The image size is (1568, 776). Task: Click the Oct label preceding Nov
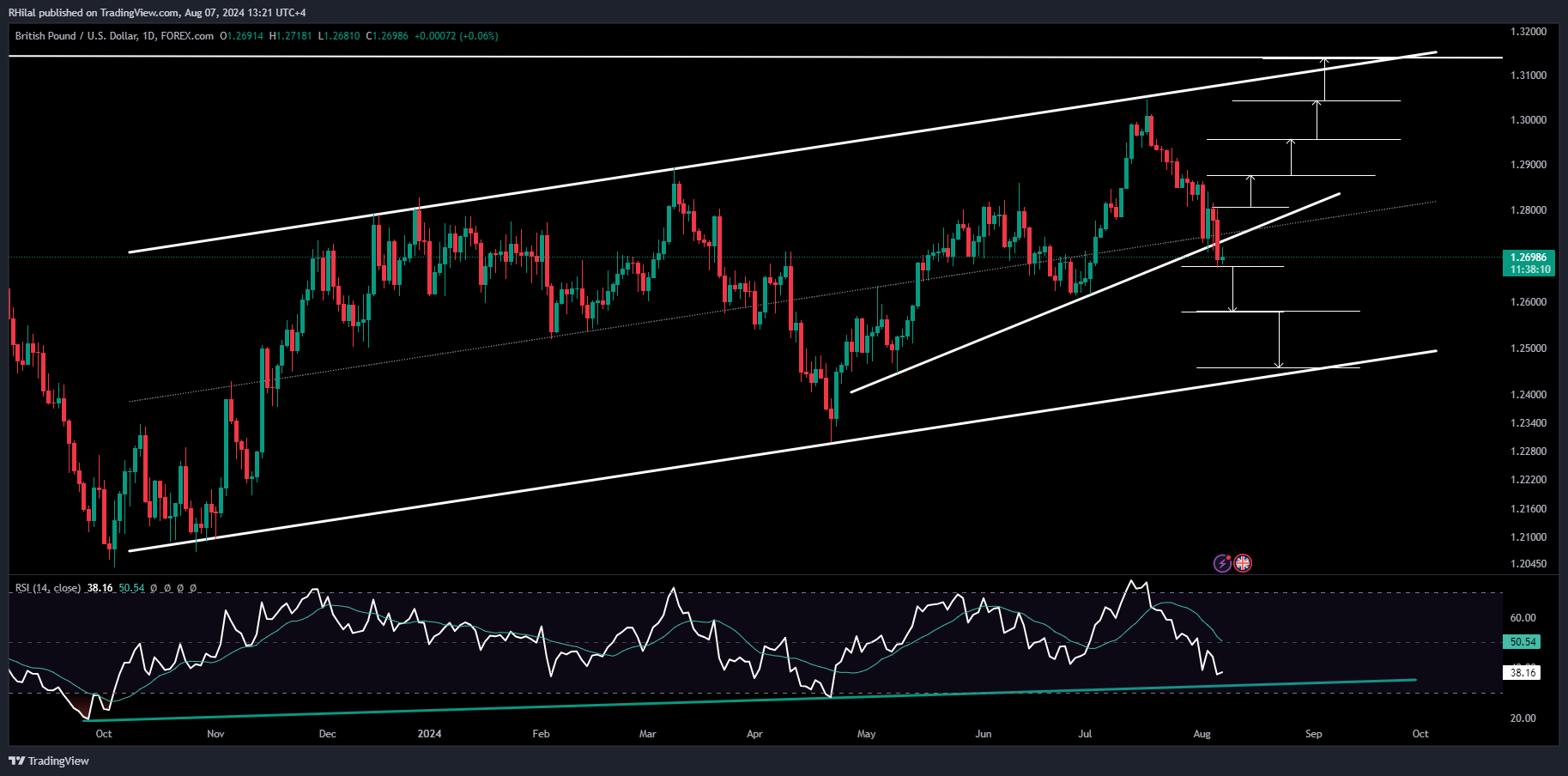tap(104, 734)
